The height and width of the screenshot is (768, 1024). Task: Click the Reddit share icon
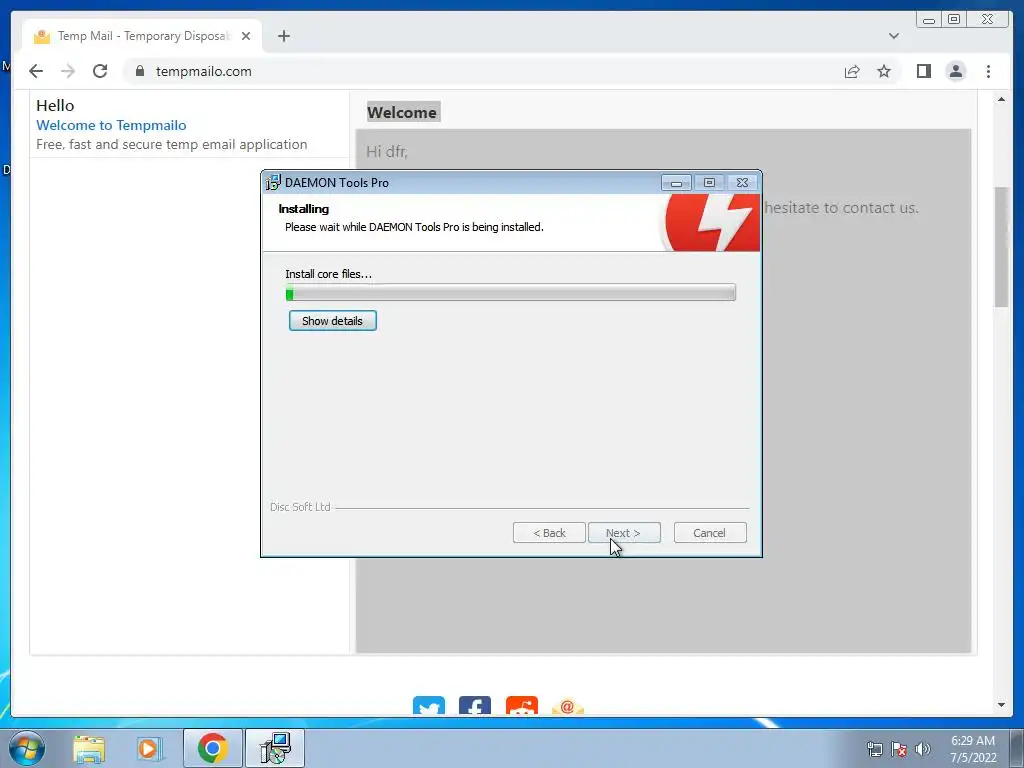(x=522, y=705)
